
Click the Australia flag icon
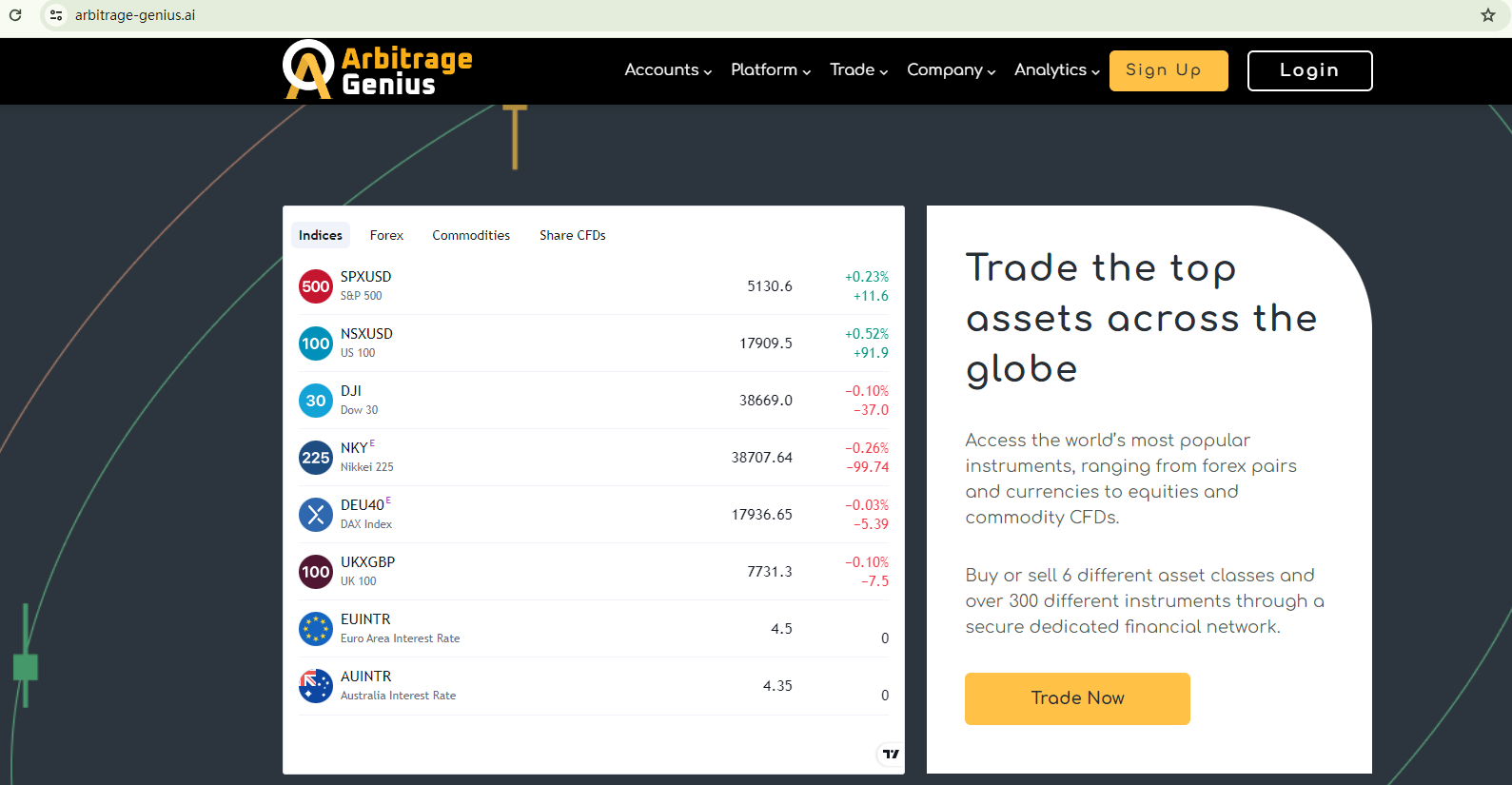(x=316, y=686)
